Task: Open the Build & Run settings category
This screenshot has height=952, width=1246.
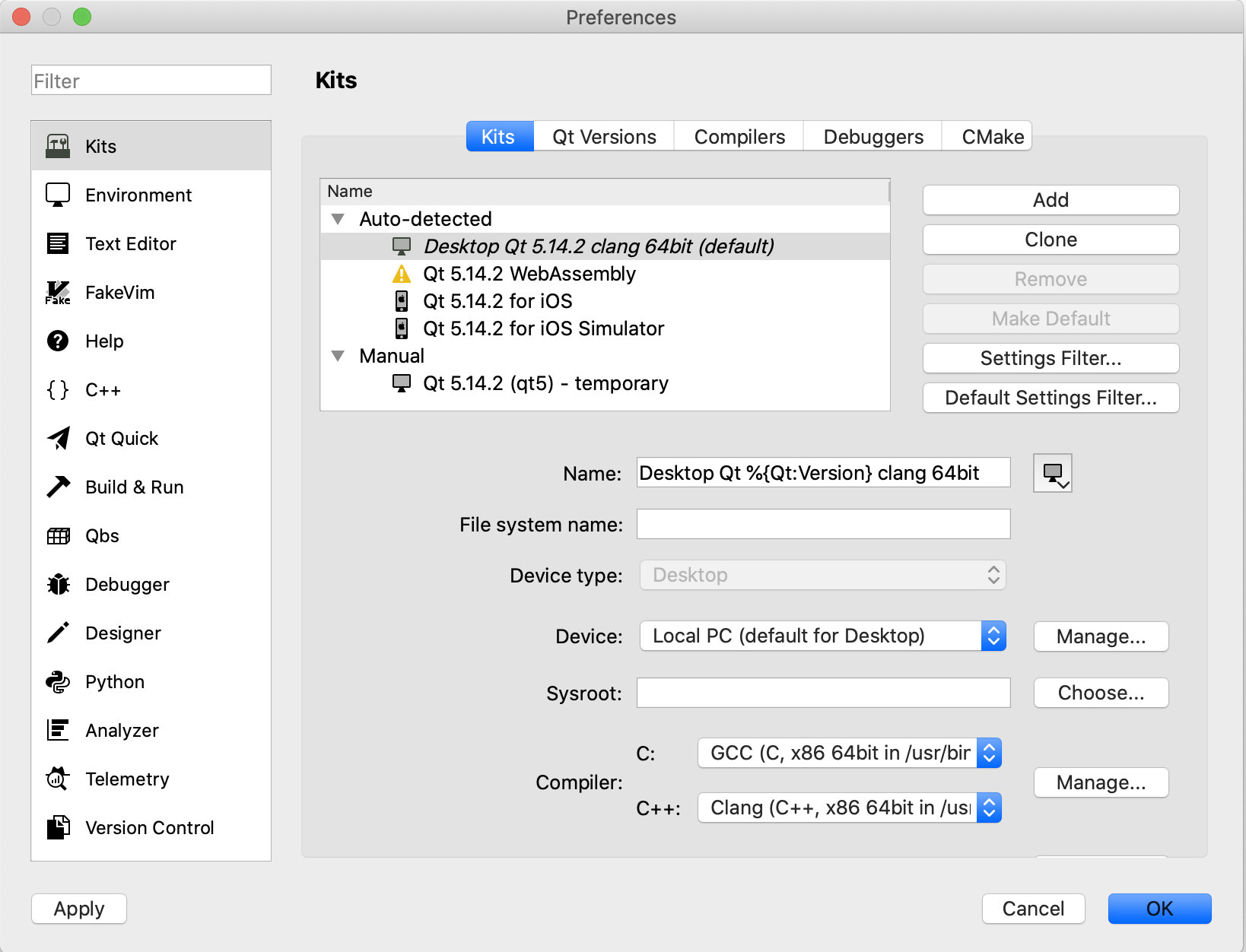Action: pyautogui.click(x=151, y=487)
